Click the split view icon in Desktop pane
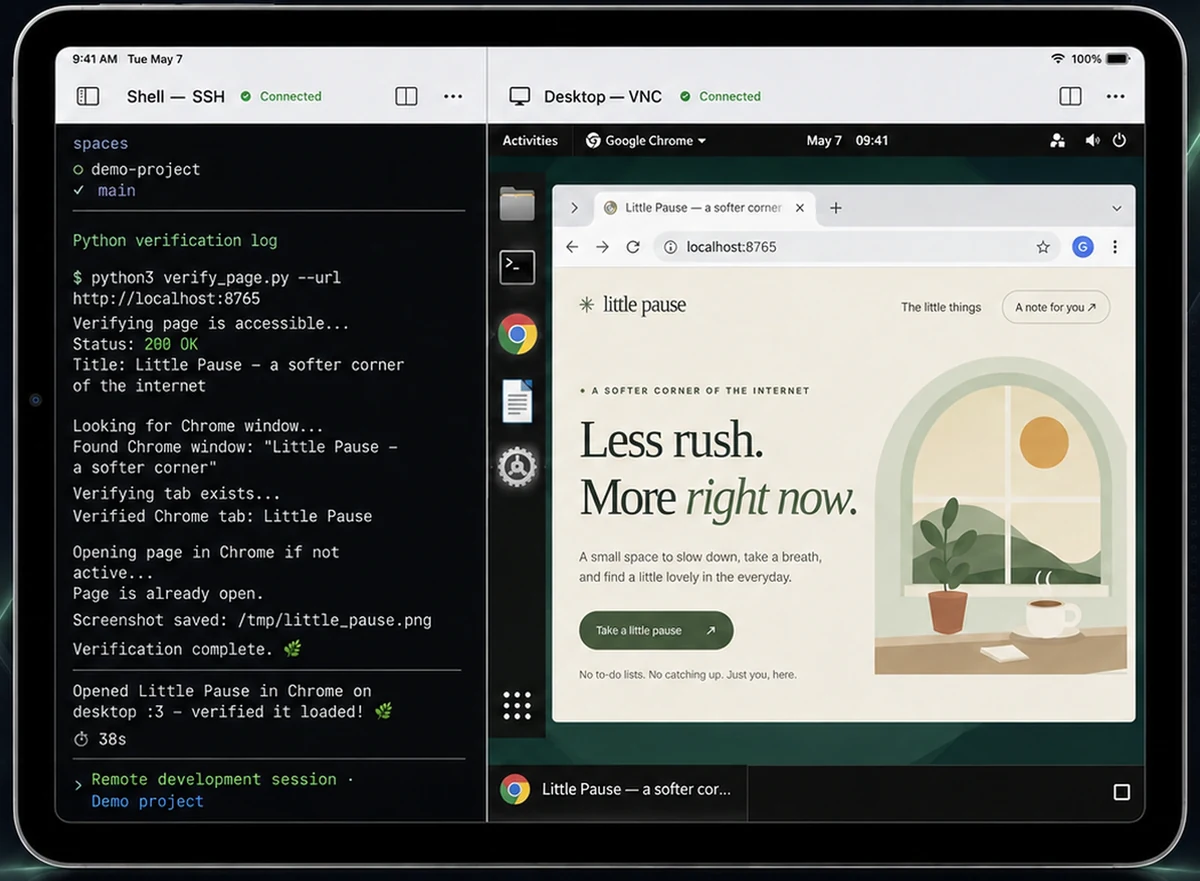Screen dimensions: 1200x881 click(1070, 96)
